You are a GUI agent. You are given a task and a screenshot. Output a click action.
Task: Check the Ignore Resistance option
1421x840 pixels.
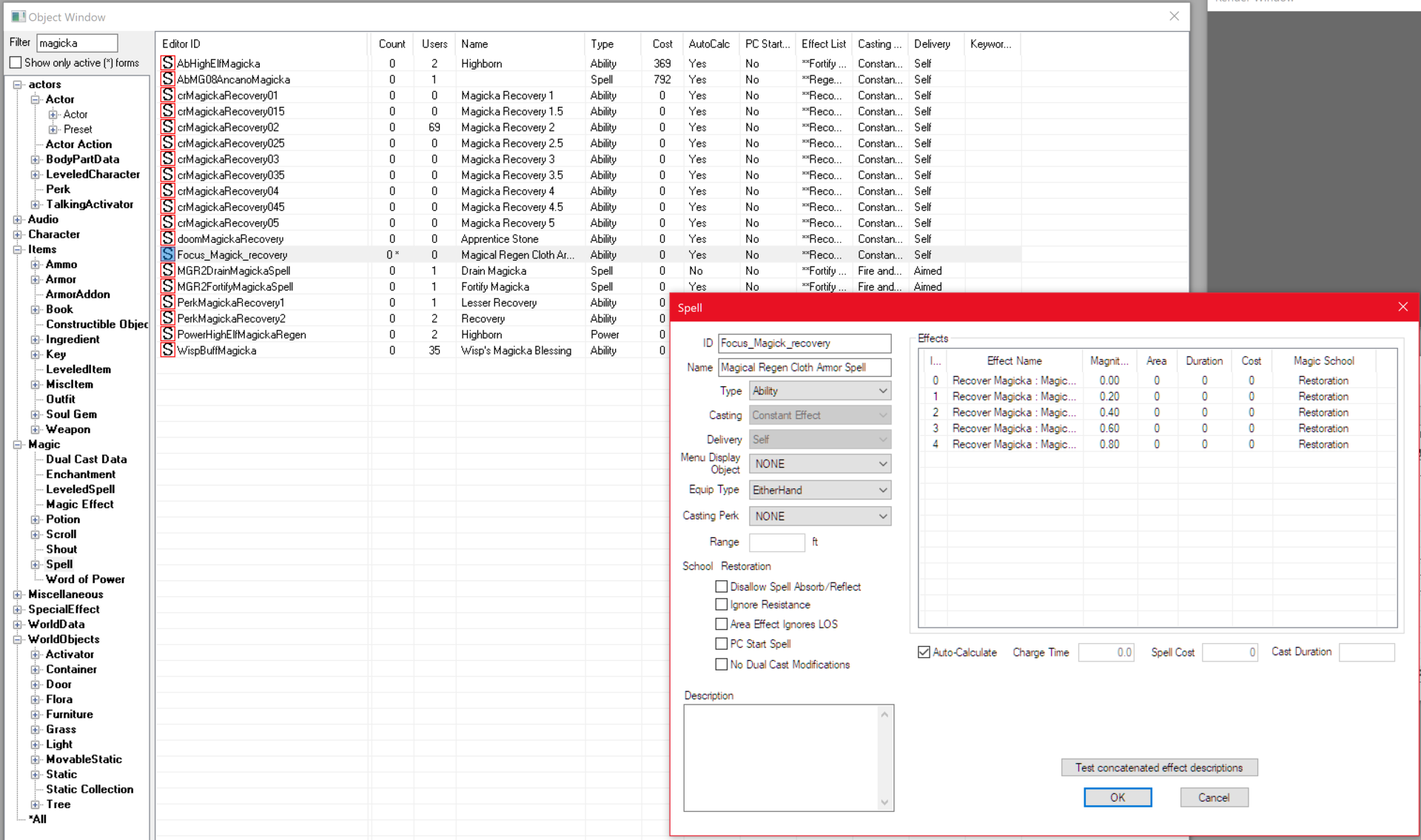[722, 605]
